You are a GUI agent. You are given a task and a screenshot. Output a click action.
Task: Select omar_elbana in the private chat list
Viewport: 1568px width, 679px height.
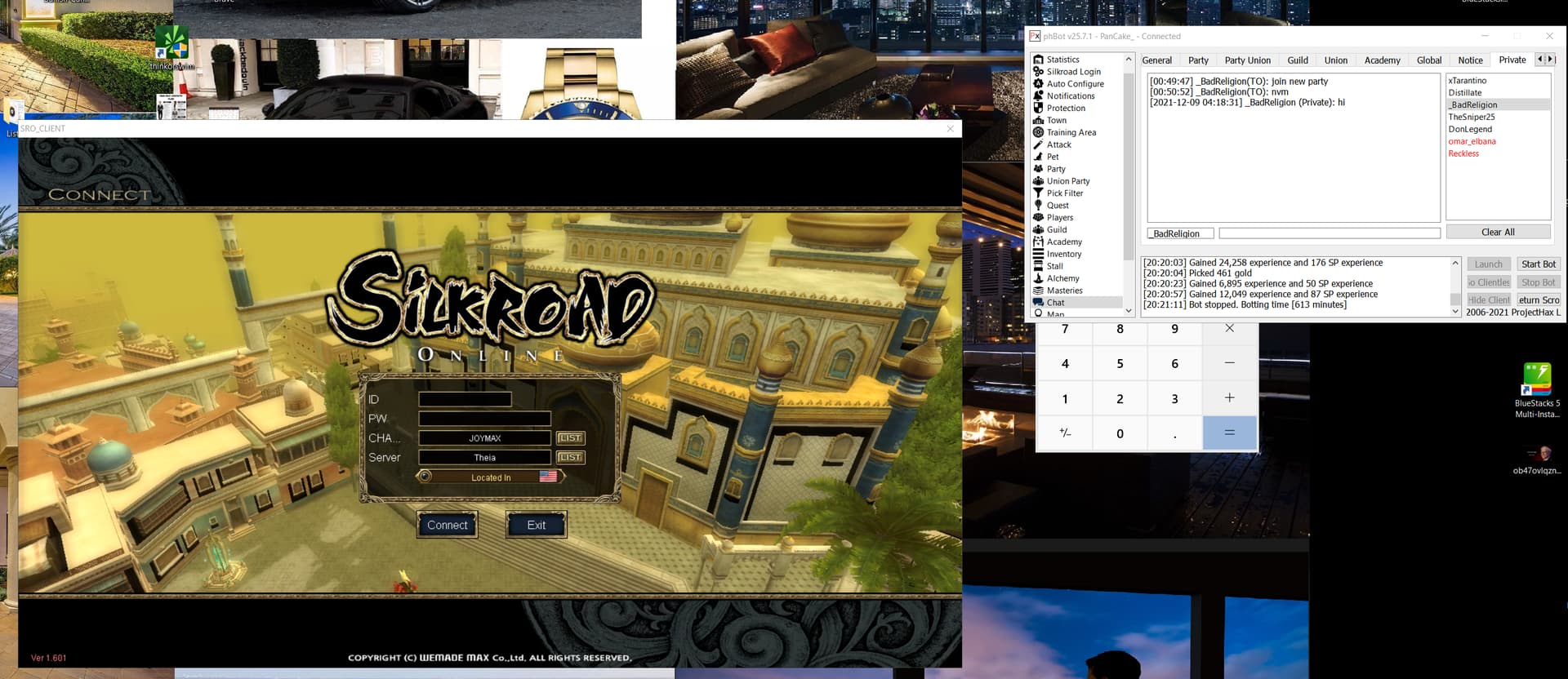pos(1472,142)
